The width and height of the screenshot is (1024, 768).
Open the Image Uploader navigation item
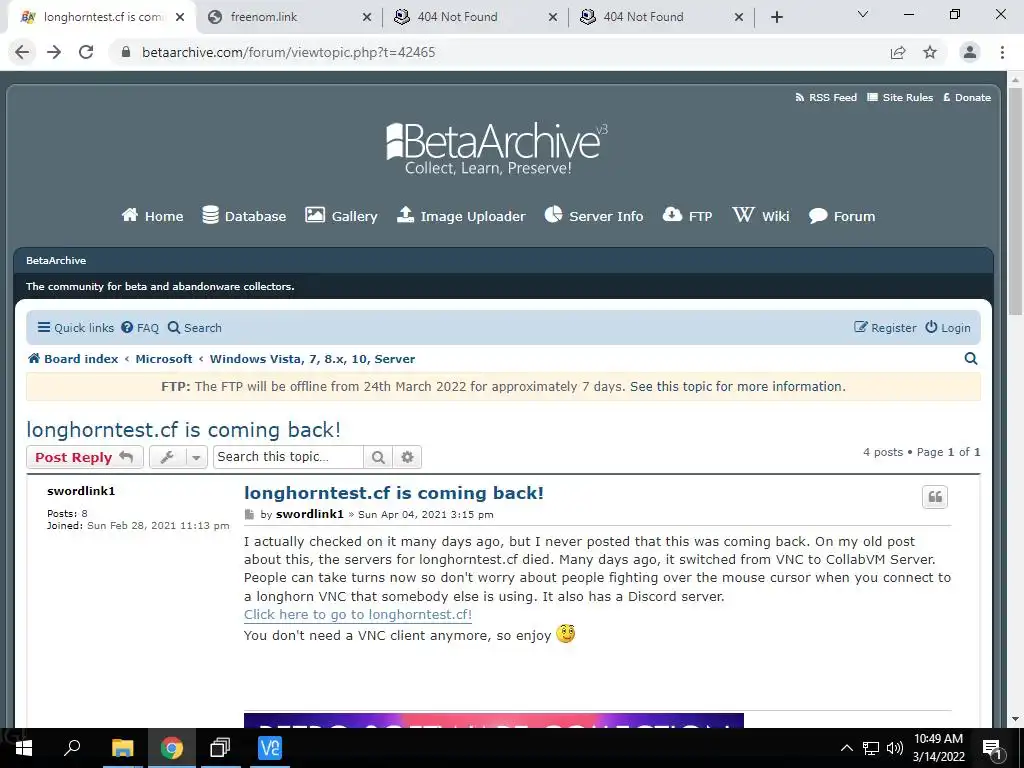461,216
